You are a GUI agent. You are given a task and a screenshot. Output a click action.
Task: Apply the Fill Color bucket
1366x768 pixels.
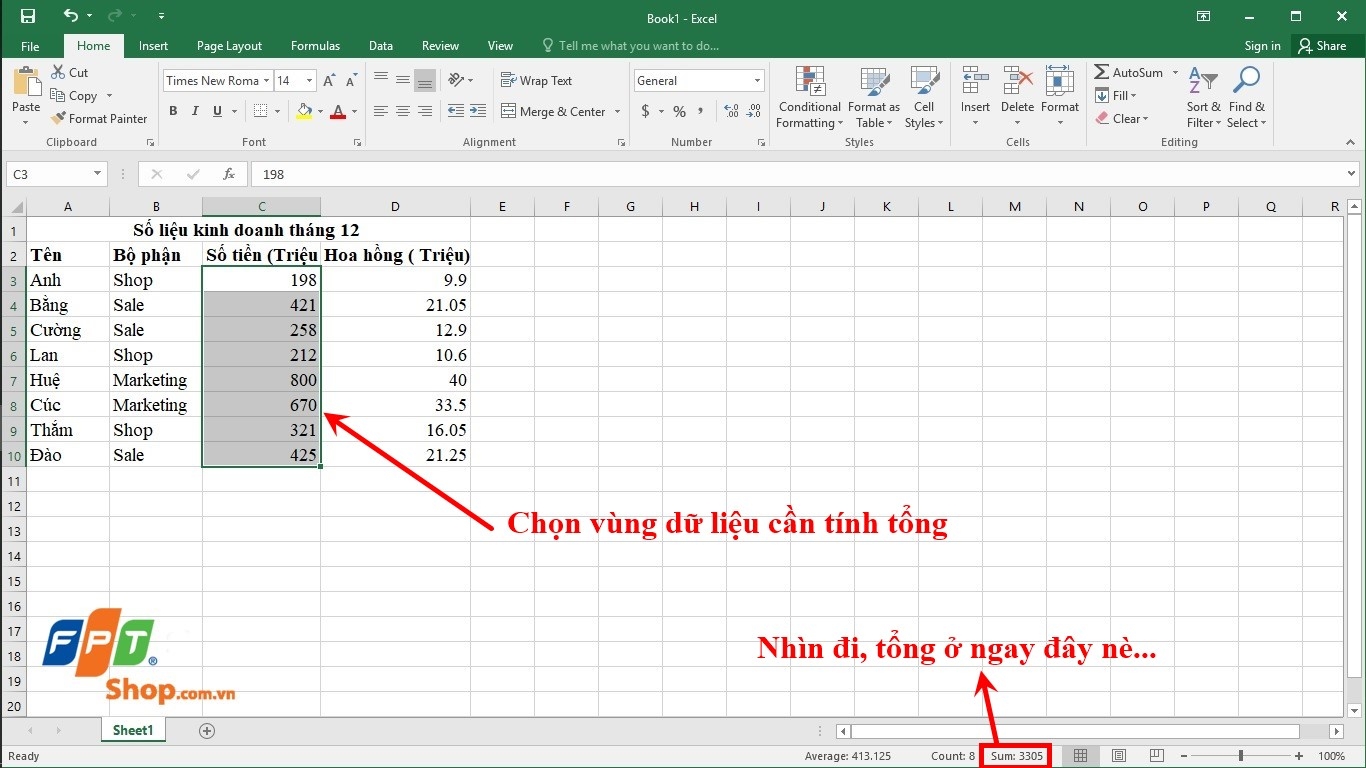tap(305, 111)
